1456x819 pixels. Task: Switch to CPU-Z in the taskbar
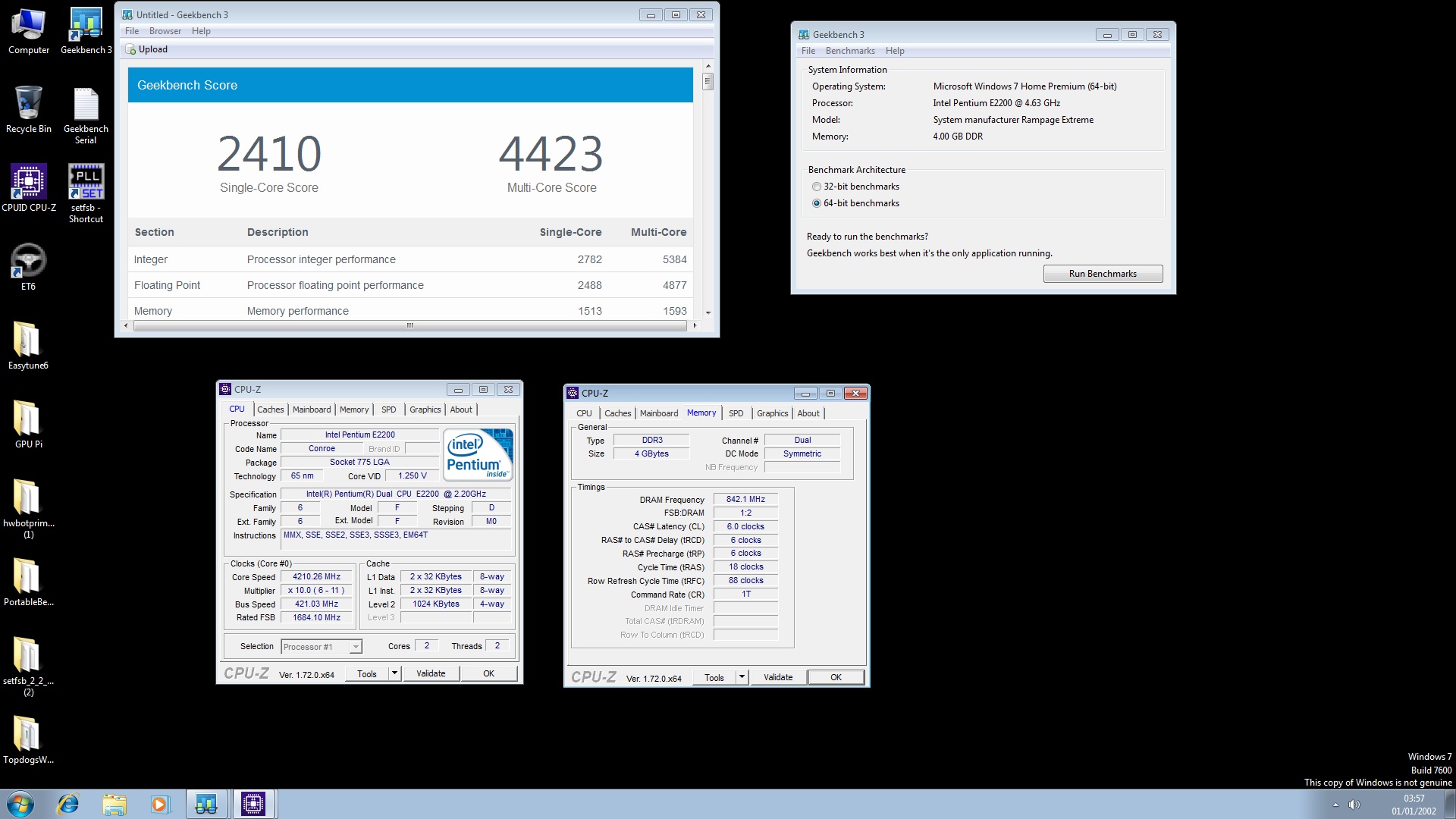(253, 804)
